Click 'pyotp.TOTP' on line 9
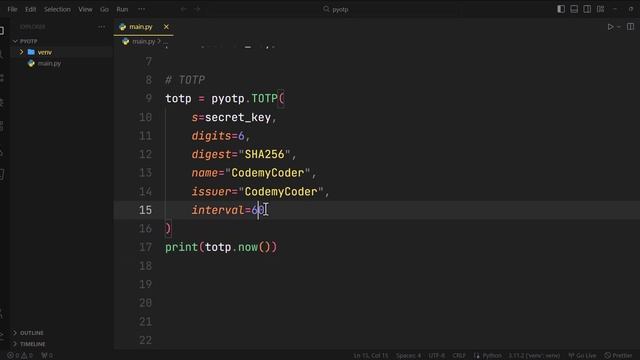The image size is (640, 360). click(x=244, y=98)
